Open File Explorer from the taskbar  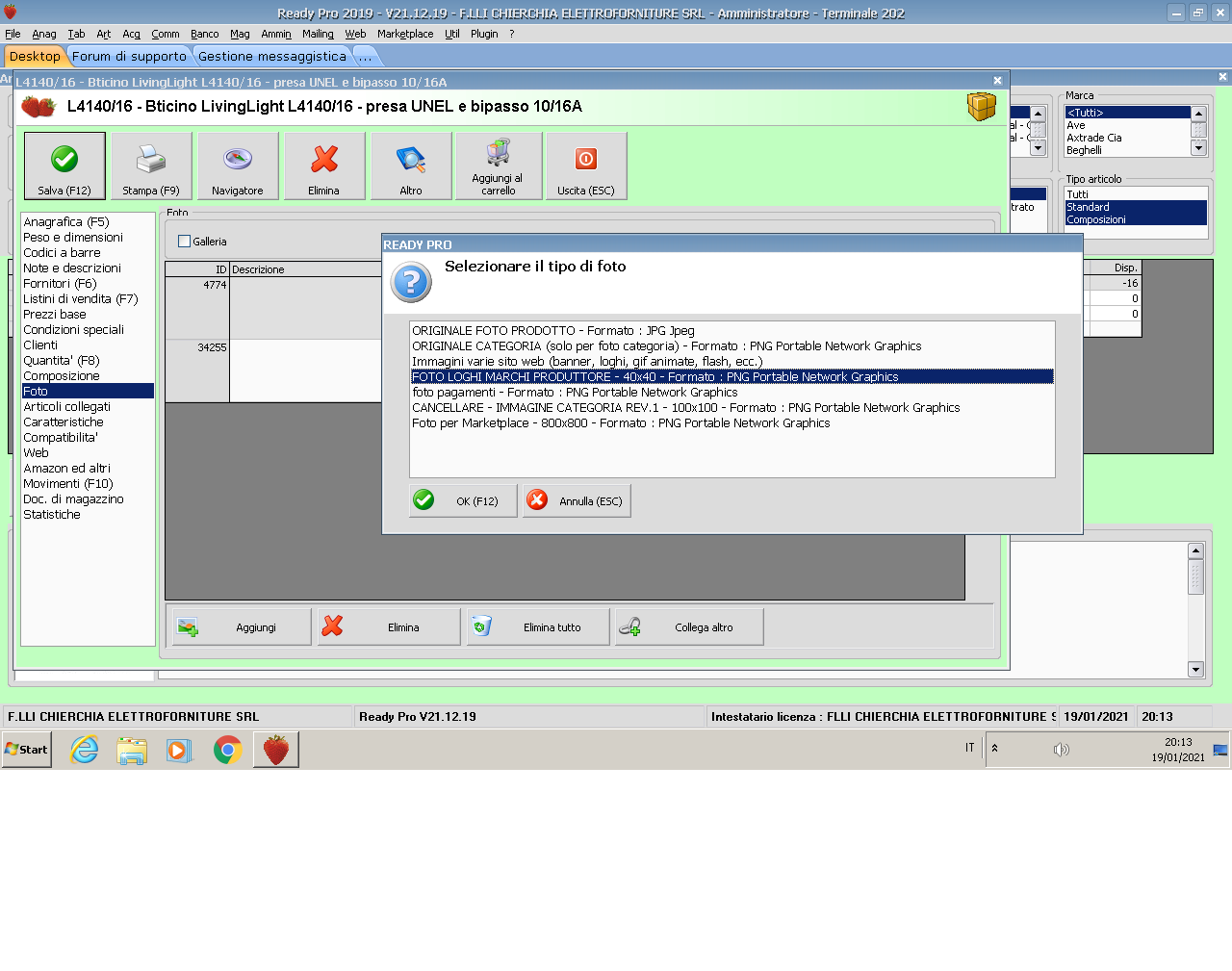132,751
